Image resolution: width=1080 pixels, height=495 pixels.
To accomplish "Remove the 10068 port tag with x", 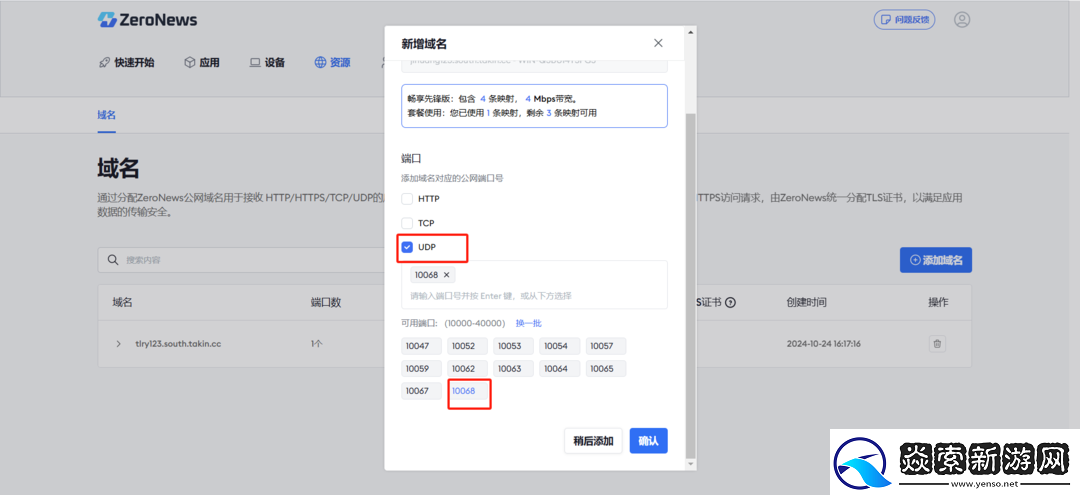I will (x=446, y=275).
